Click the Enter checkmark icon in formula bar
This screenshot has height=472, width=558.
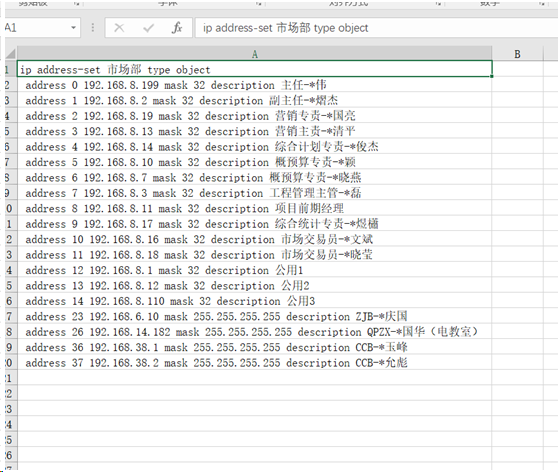(148, 28)
